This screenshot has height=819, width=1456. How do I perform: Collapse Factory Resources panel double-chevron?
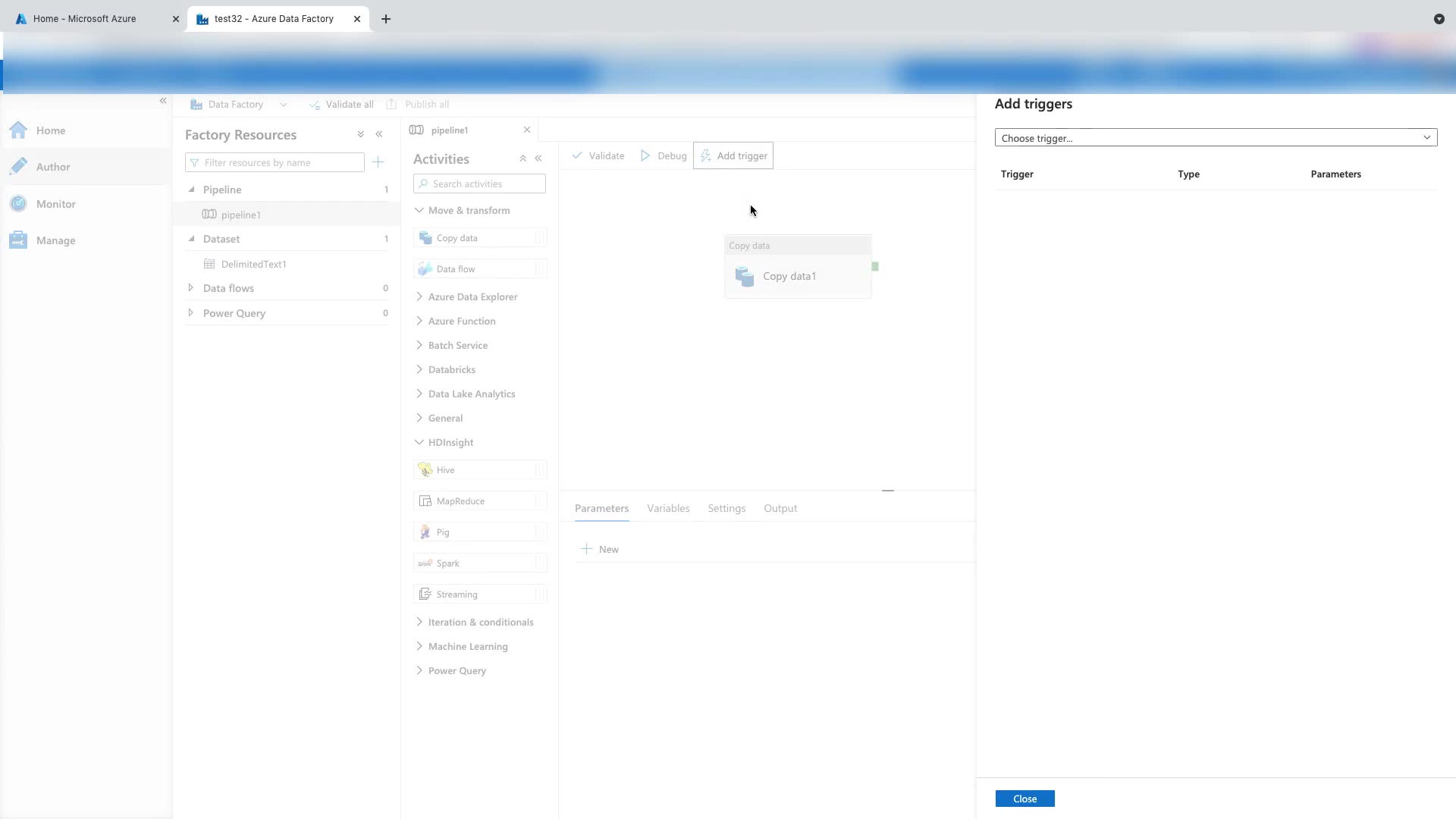[x=379, y=134]
